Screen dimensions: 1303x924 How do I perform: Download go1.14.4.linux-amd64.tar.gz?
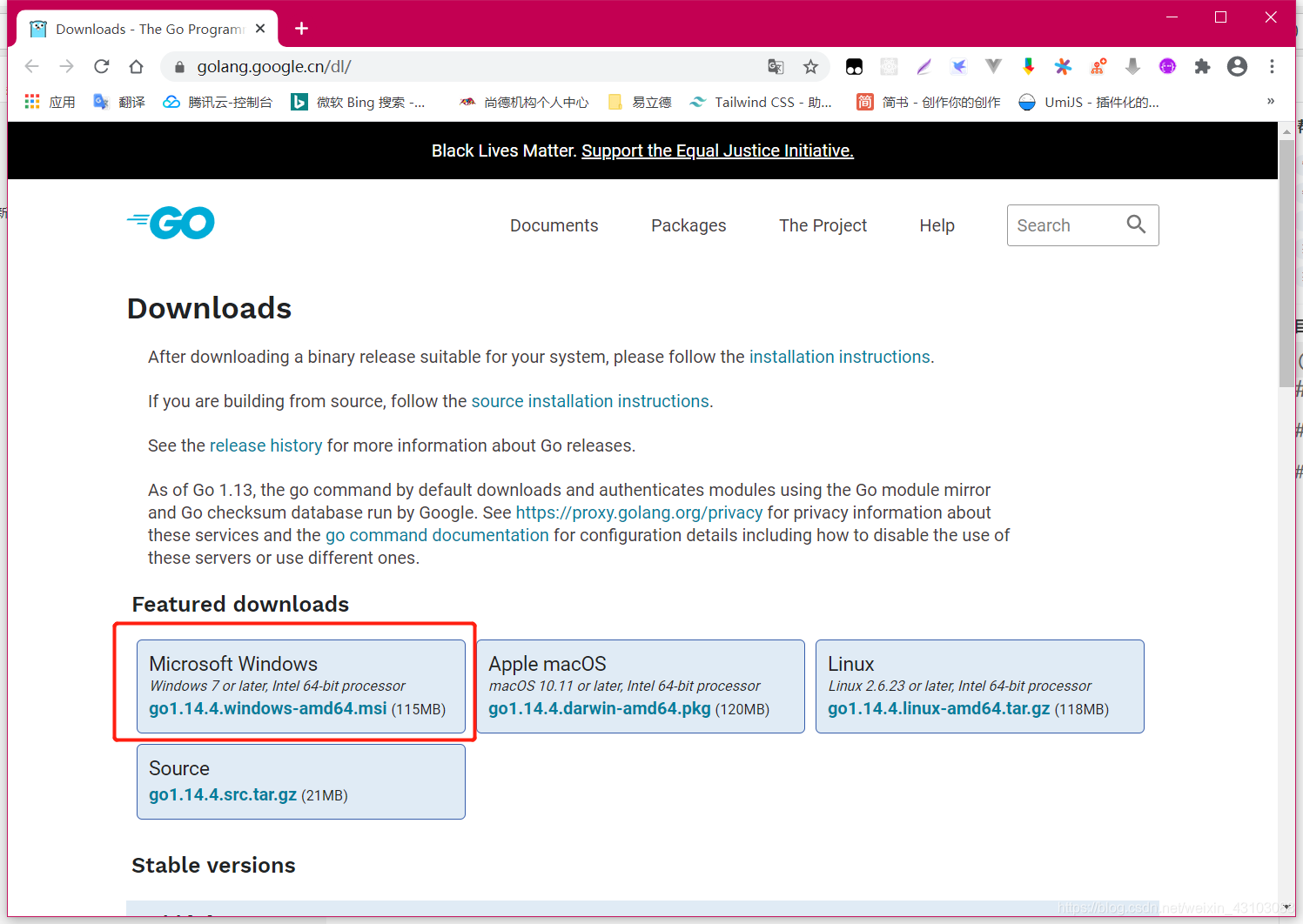point(938,708)
